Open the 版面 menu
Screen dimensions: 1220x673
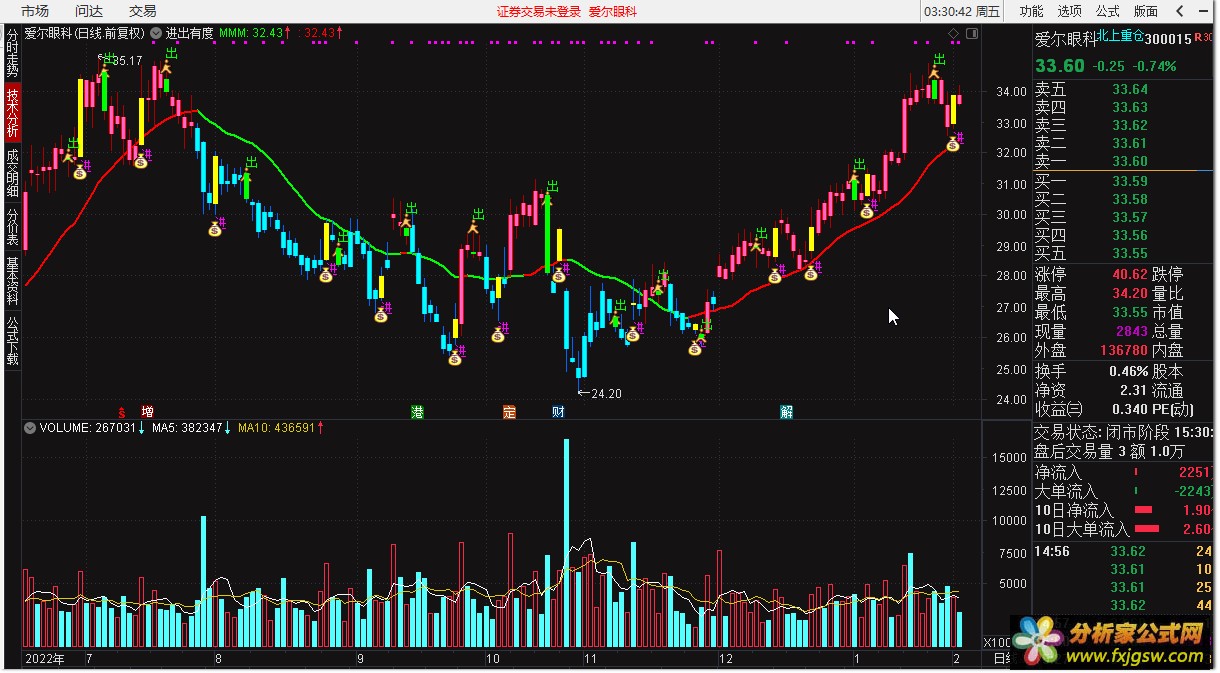point(1145,11)
